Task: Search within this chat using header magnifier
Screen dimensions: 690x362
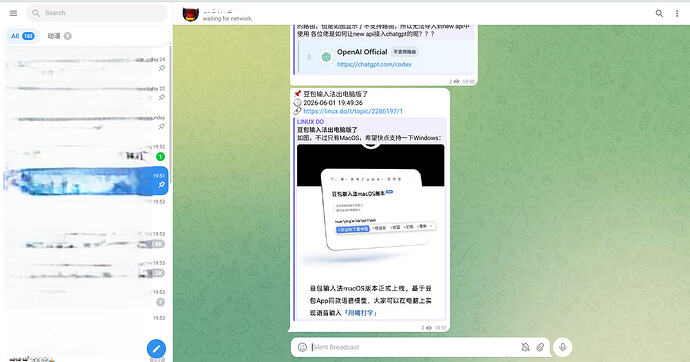Action: (659, 14)
